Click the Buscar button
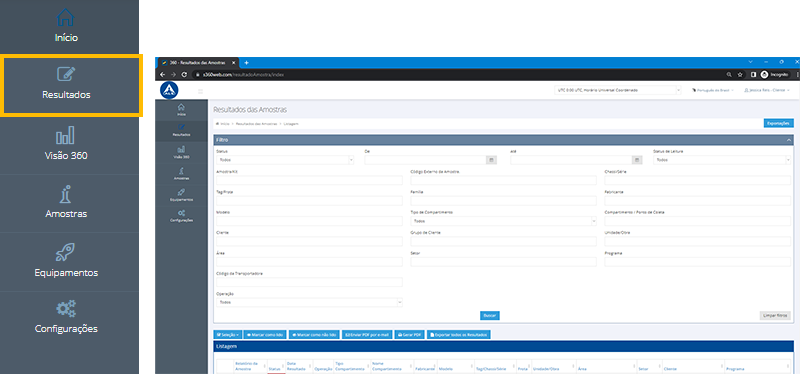This screenshot has height=374, width=800. point(490,316)
